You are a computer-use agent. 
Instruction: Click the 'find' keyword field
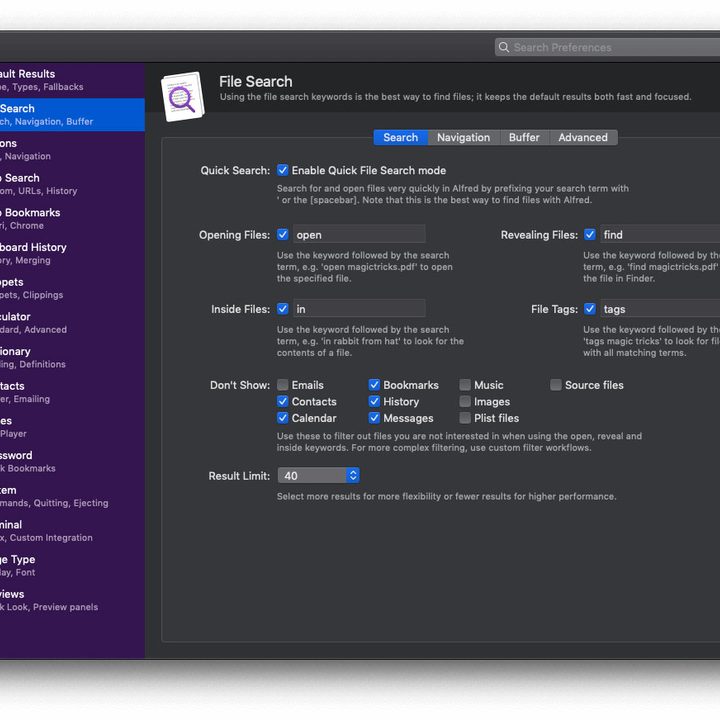660,234
